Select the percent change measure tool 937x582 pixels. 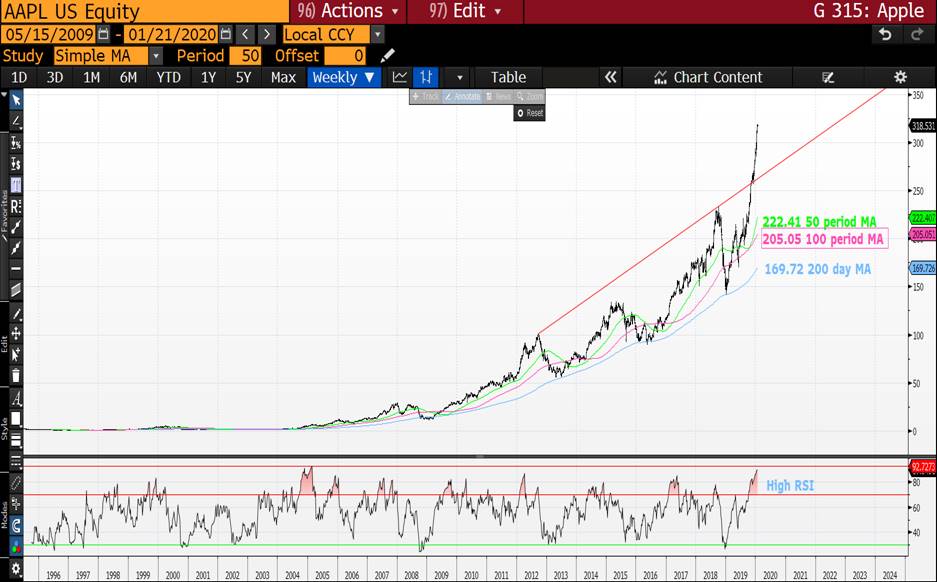[16, 143]
